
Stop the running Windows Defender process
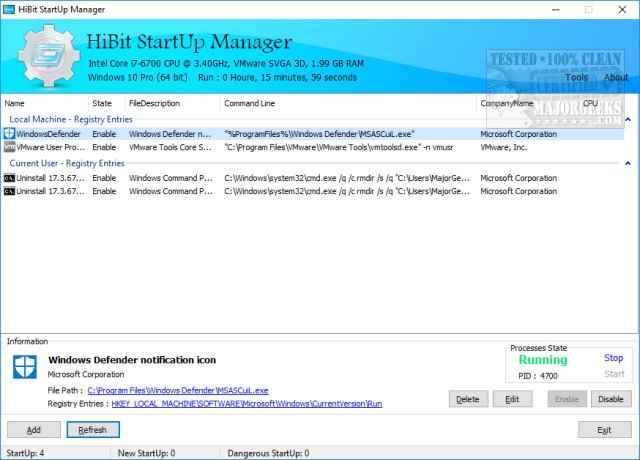click(x=613, y=358)
